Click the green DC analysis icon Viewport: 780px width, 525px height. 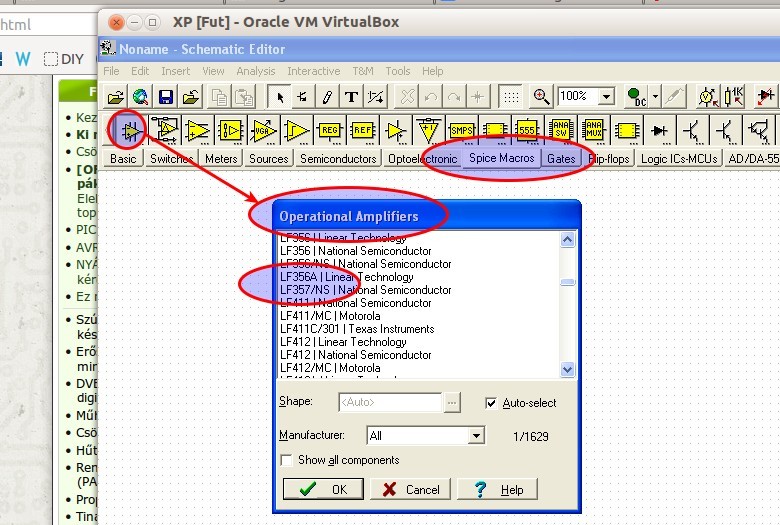pyautogui.click(x=636, y=97)
